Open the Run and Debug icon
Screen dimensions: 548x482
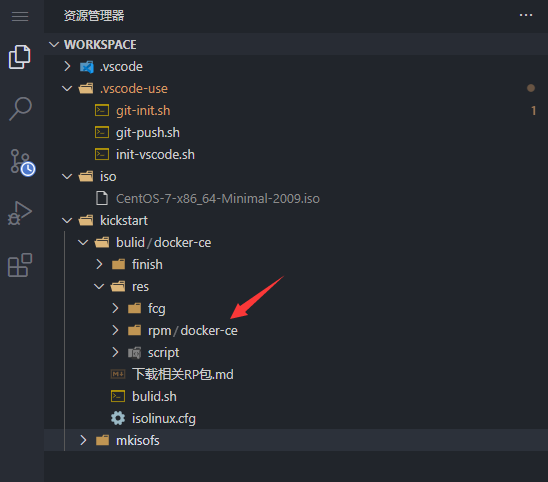[x=20, y=213]
